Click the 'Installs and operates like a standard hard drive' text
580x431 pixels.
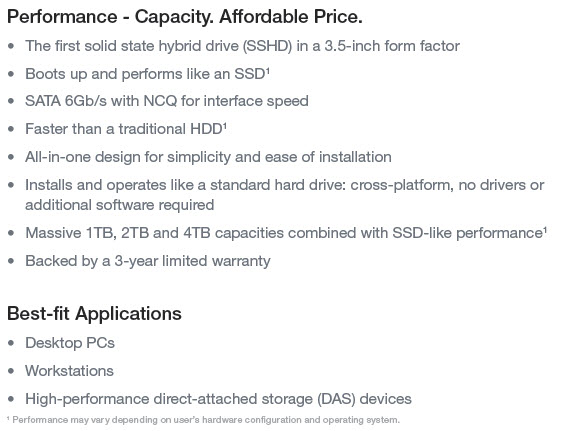click(x=284, y=185)
